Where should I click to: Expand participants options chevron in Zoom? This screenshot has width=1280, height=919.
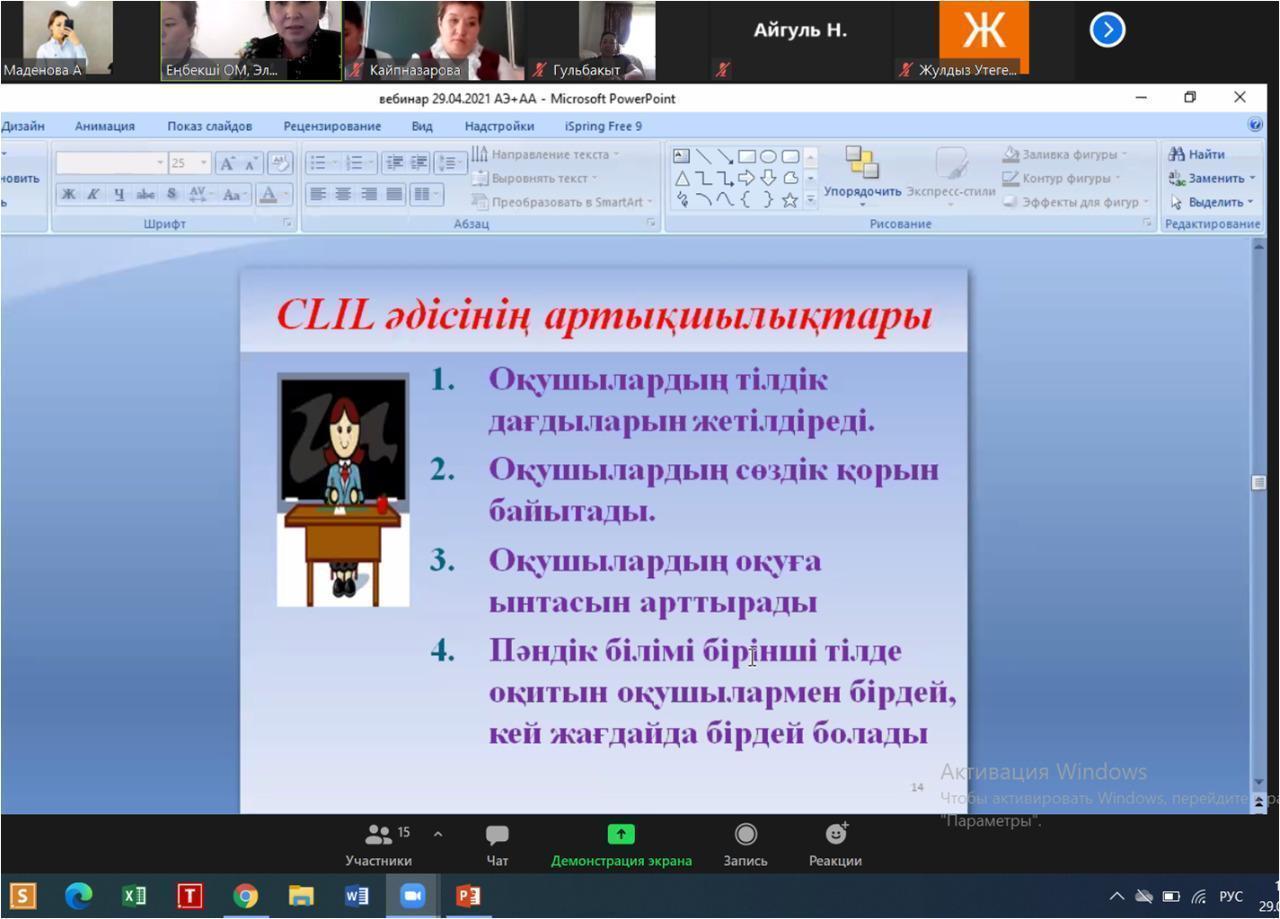tap(438, 833)
